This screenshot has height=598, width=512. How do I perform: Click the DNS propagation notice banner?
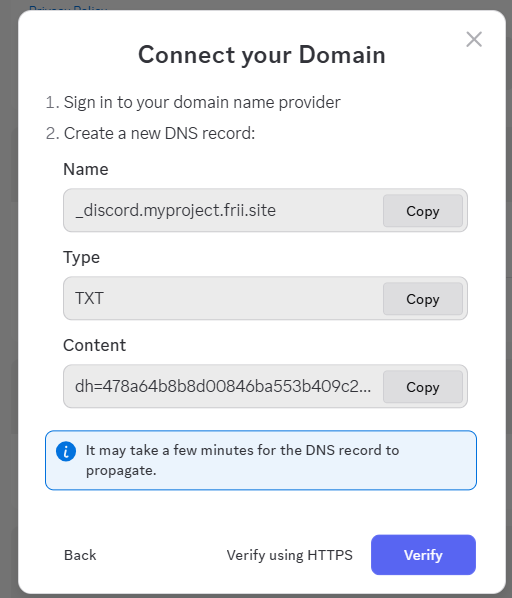(x=261, y=460)
